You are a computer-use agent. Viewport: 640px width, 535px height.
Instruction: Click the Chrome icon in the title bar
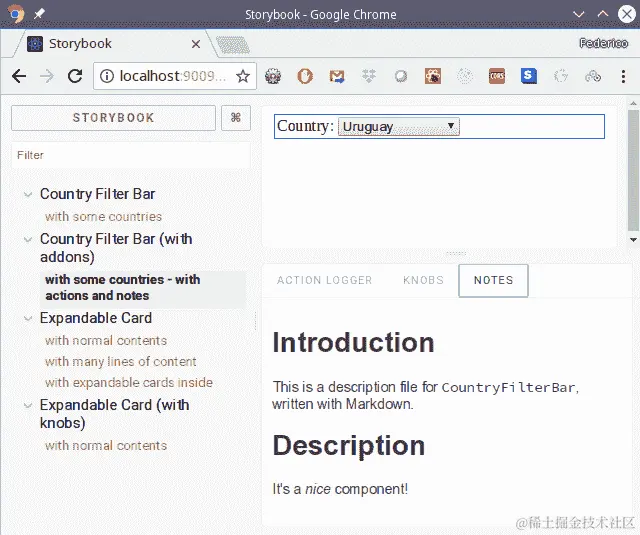pyautogui.click(x=16, y=13)
